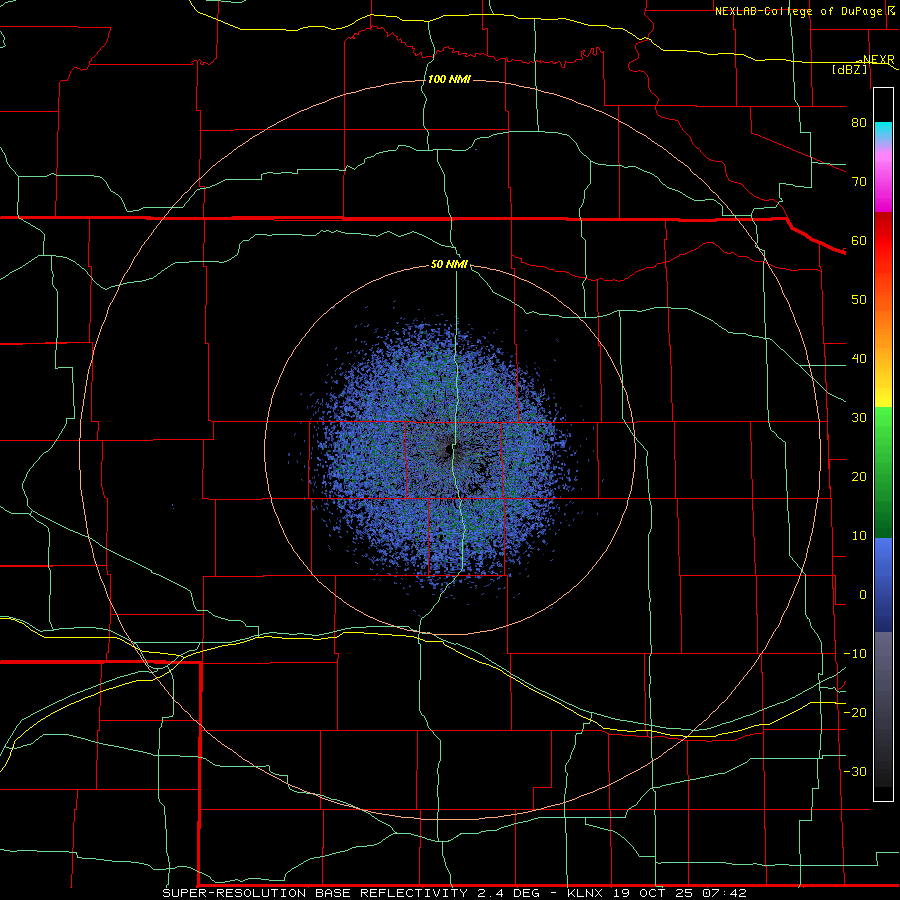This screenshot has width=900, height=900.
Task: Click the yellow 30-35 dBZ band of color bar
Action: [x=883, y=395]
